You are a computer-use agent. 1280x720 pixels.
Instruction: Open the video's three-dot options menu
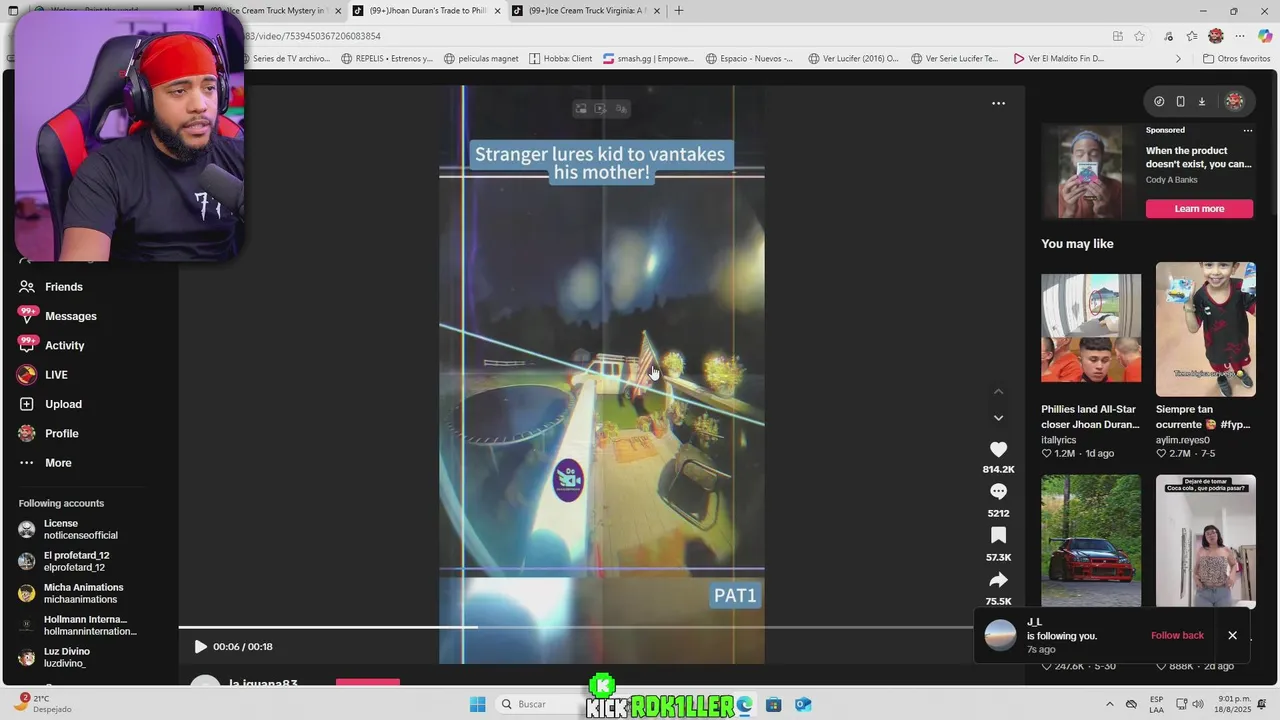point(998,103)
